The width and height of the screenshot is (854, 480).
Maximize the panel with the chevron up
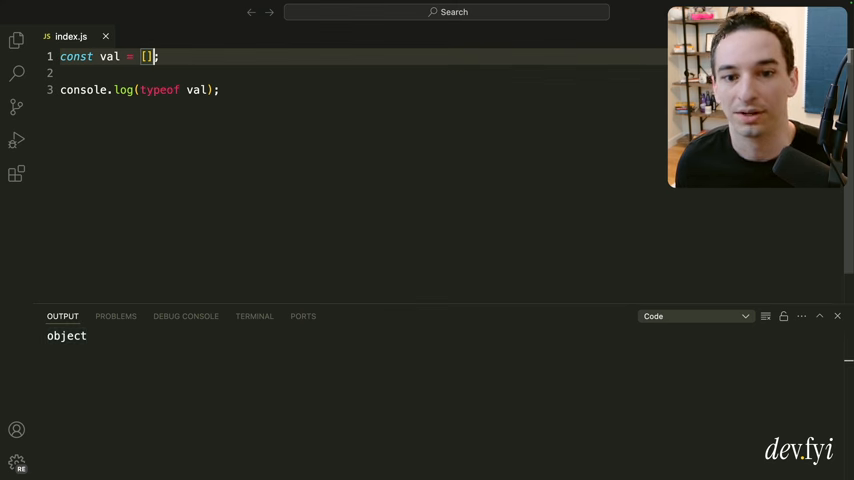(x=820, y=316)
